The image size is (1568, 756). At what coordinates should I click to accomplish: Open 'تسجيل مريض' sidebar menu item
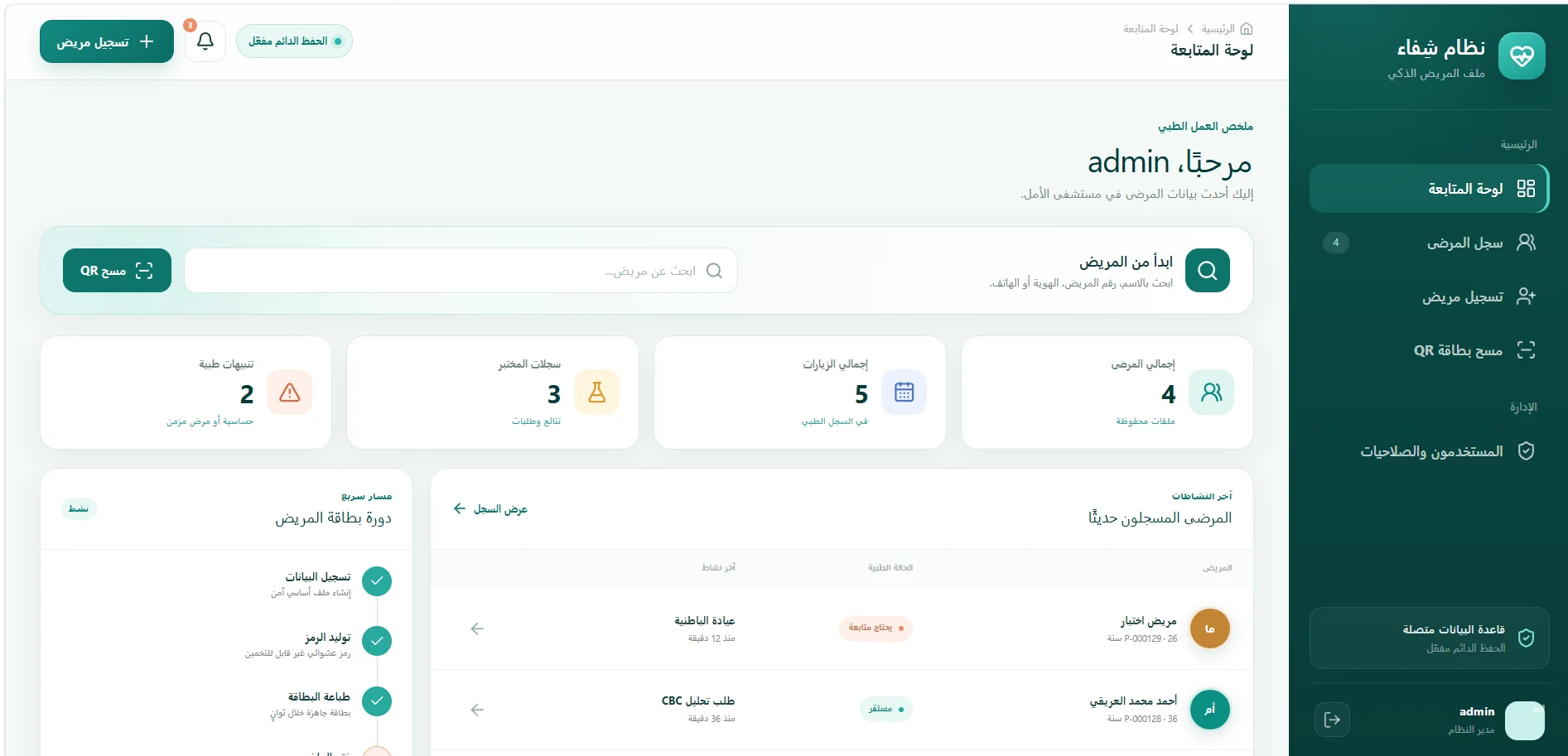pos(1429,296)
